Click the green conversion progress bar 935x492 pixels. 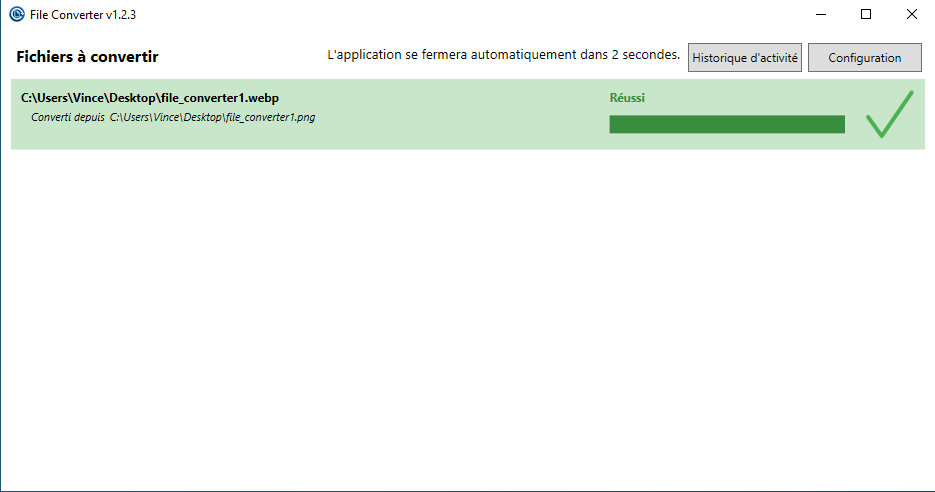click(x=726, y=124)
